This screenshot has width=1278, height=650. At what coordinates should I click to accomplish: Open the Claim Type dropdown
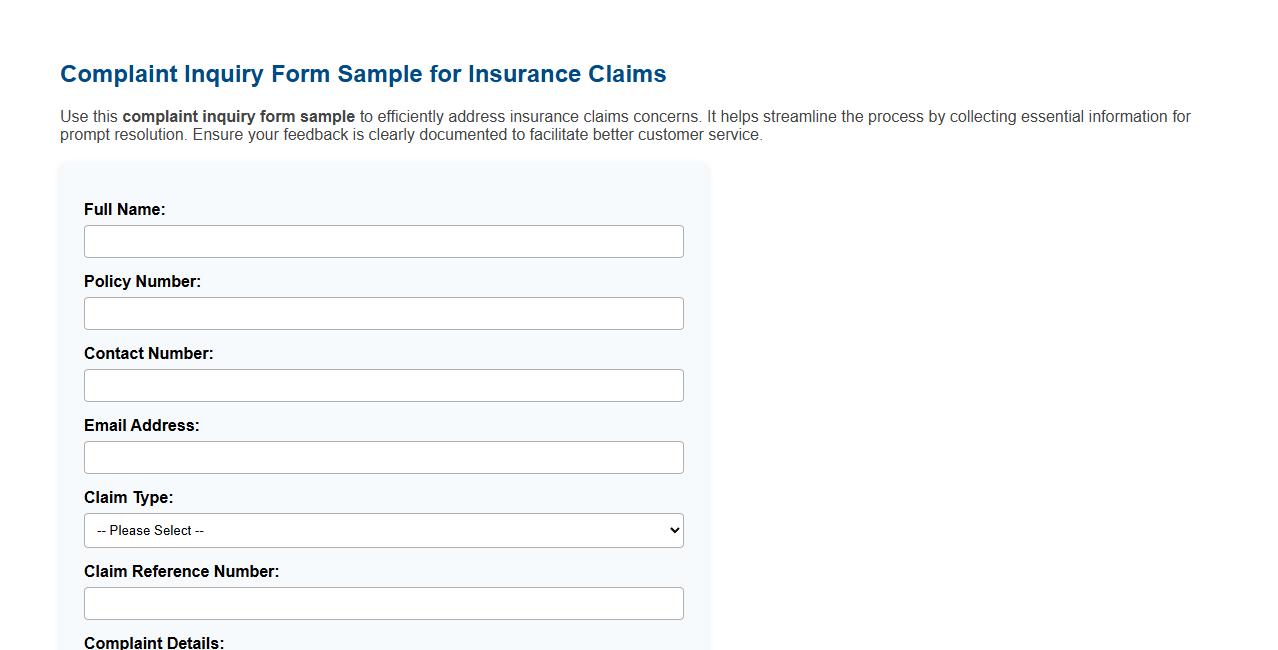tap(384, 530)
